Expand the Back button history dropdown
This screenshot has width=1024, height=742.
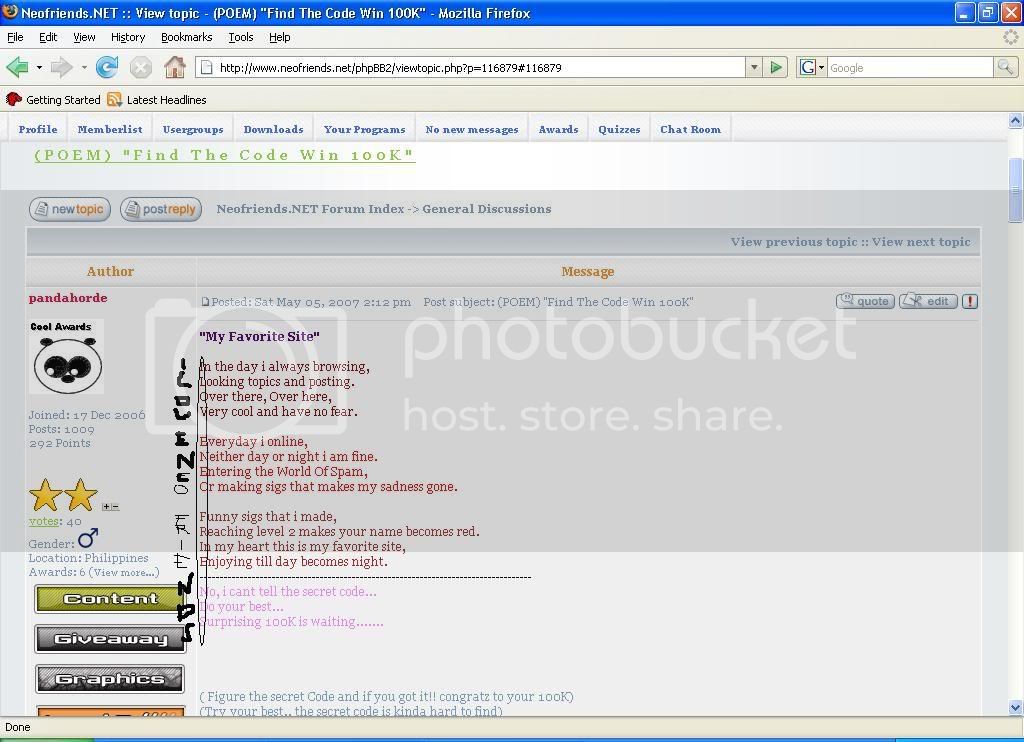pyautogui.click(x=39, y=68)
